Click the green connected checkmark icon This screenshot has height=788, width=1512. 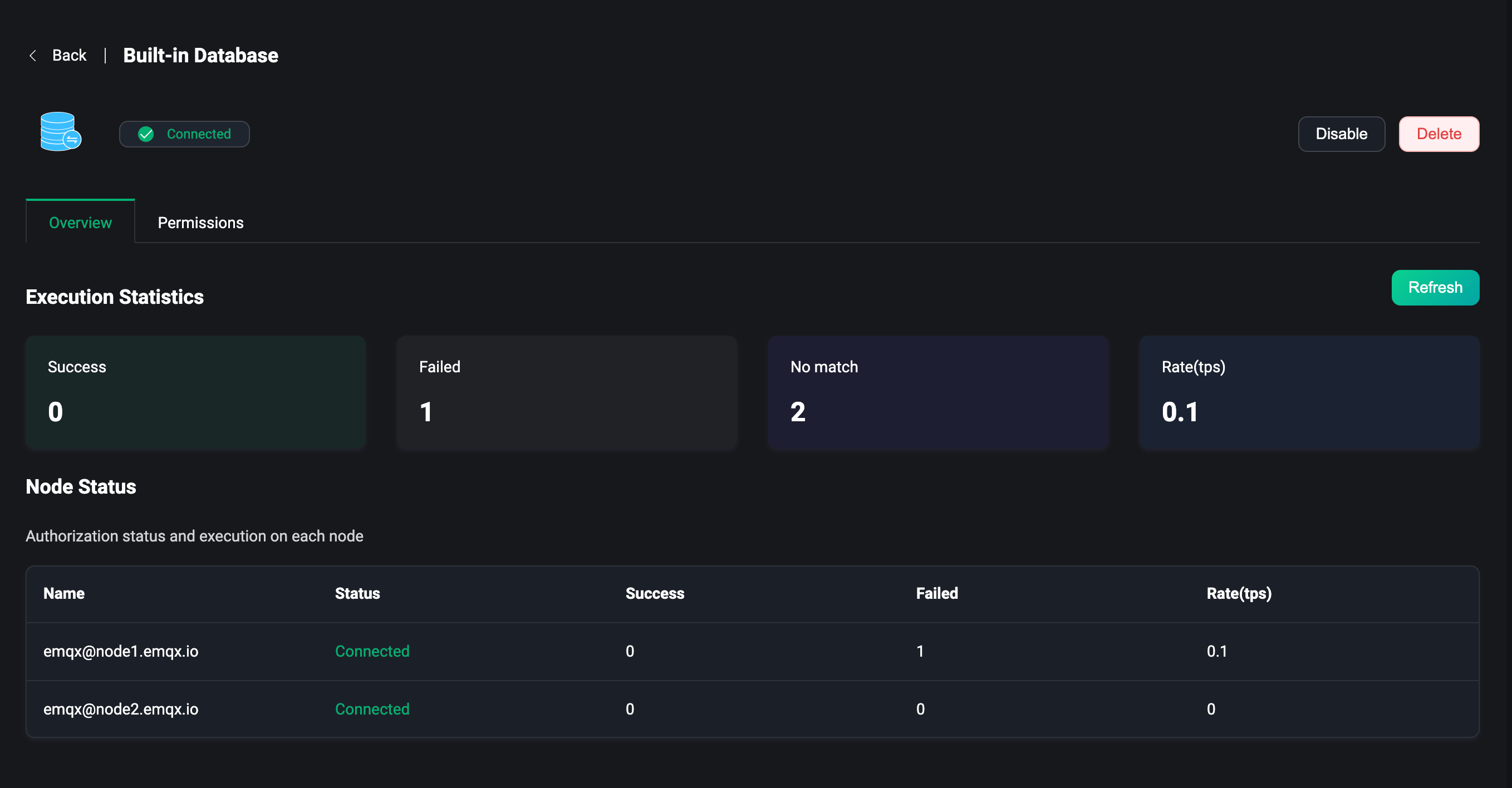(x=145, y=134)
